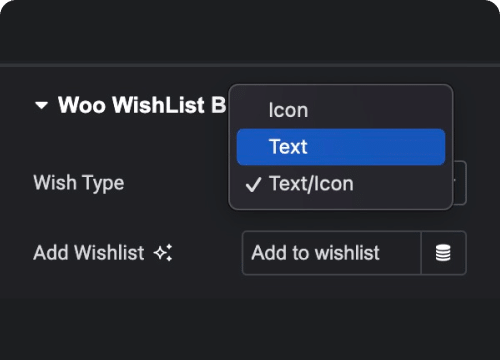Choose the highlighted Text option
This screenshot has height=360, width=500.
click(x=341, y=147)
